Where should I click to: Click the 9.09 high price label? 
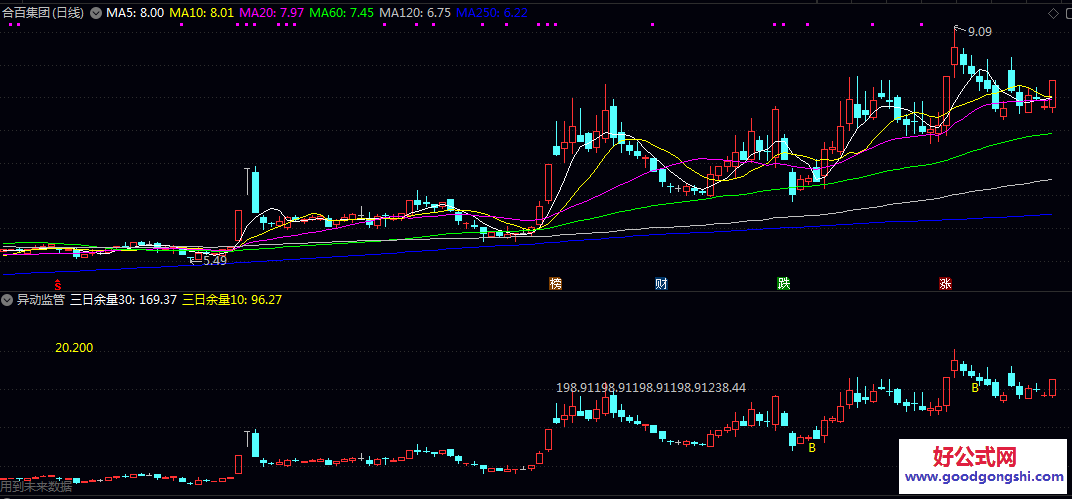979,32
